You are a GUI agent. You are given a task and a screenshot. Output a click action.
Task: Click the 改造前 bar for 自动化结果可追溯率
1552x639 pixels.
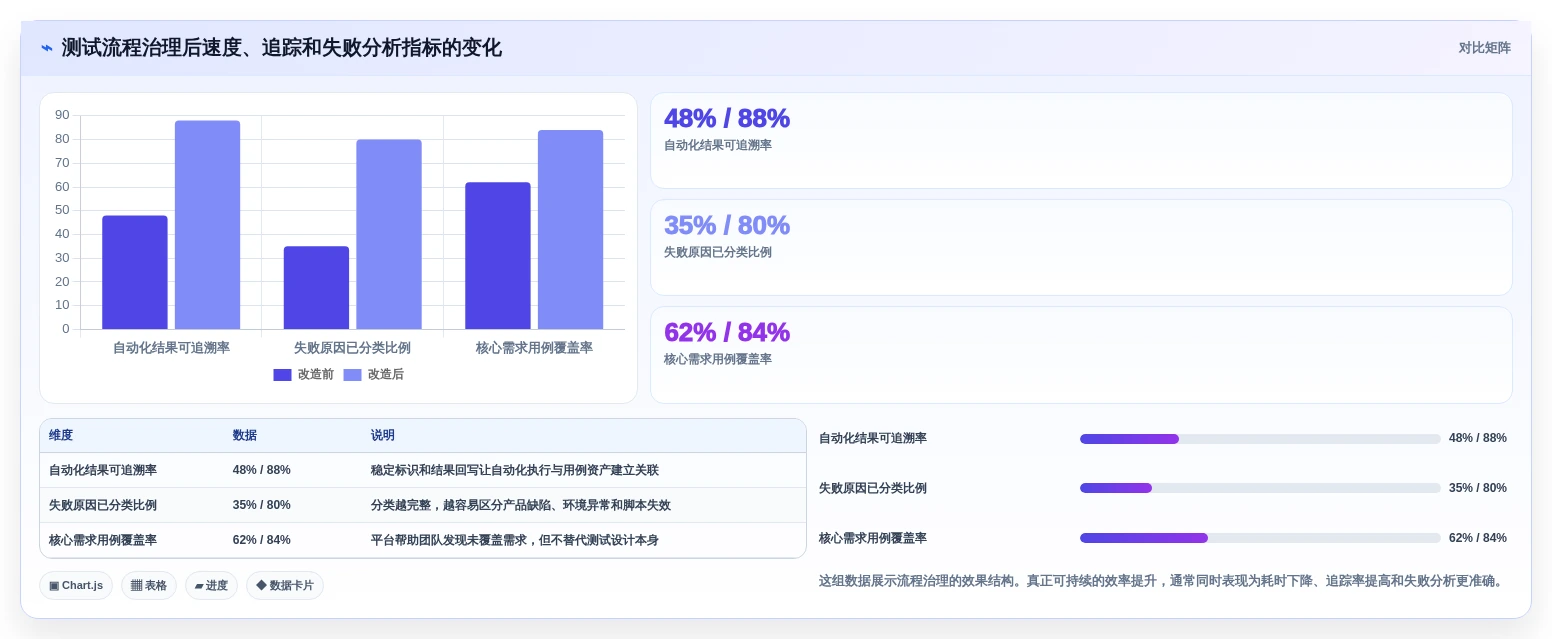pos(135,272)
